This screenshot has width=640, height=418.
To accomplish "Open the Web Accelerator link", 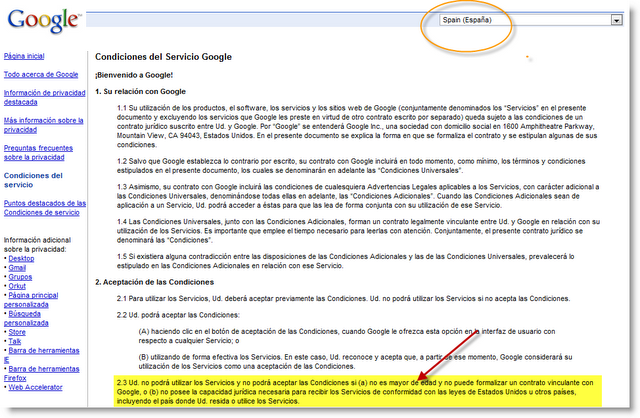I will click(x=36, y=387).
